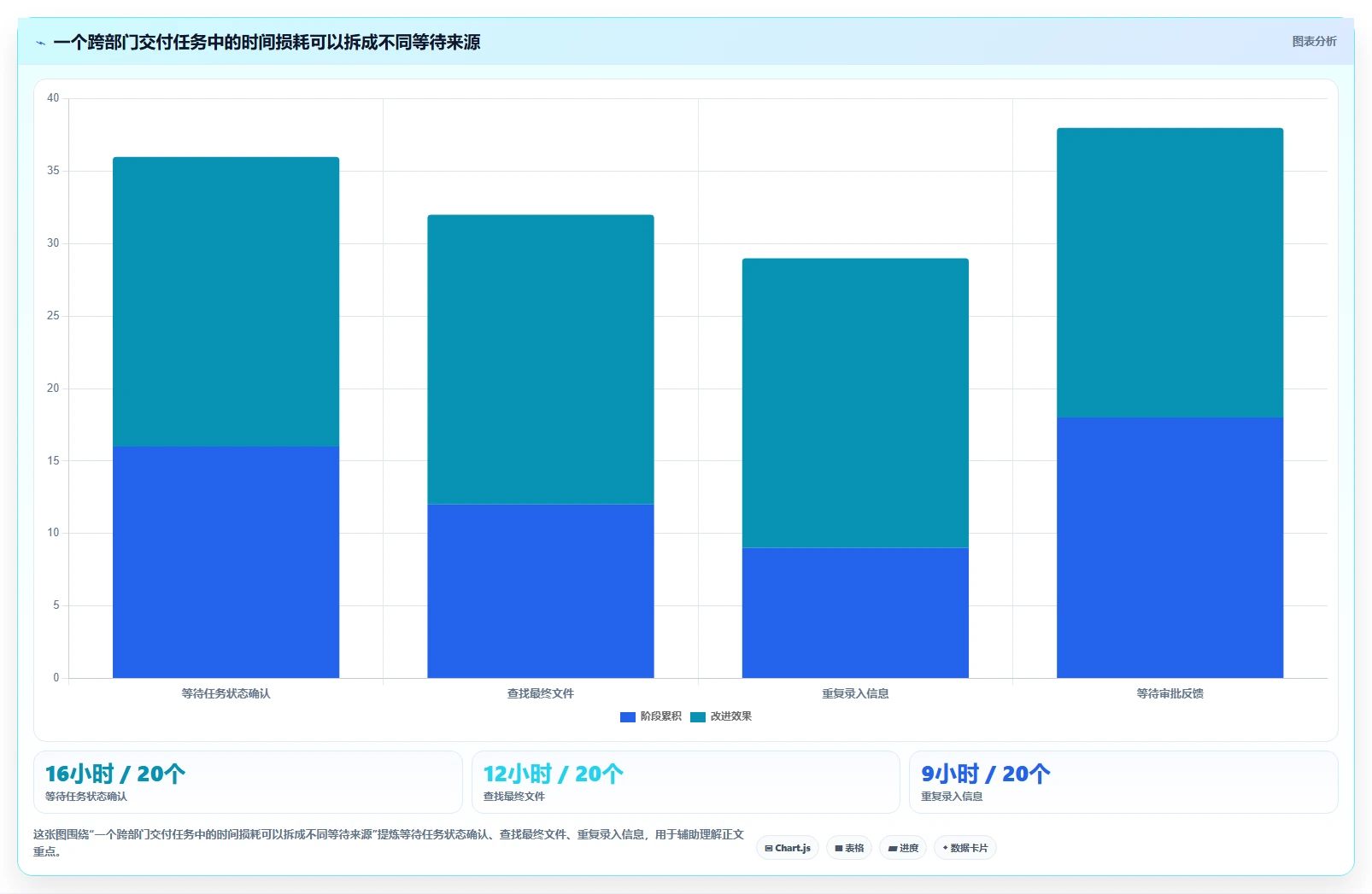Click the y-axis value 40
This screenshot has width=1372, height=894.
[53, 98]
